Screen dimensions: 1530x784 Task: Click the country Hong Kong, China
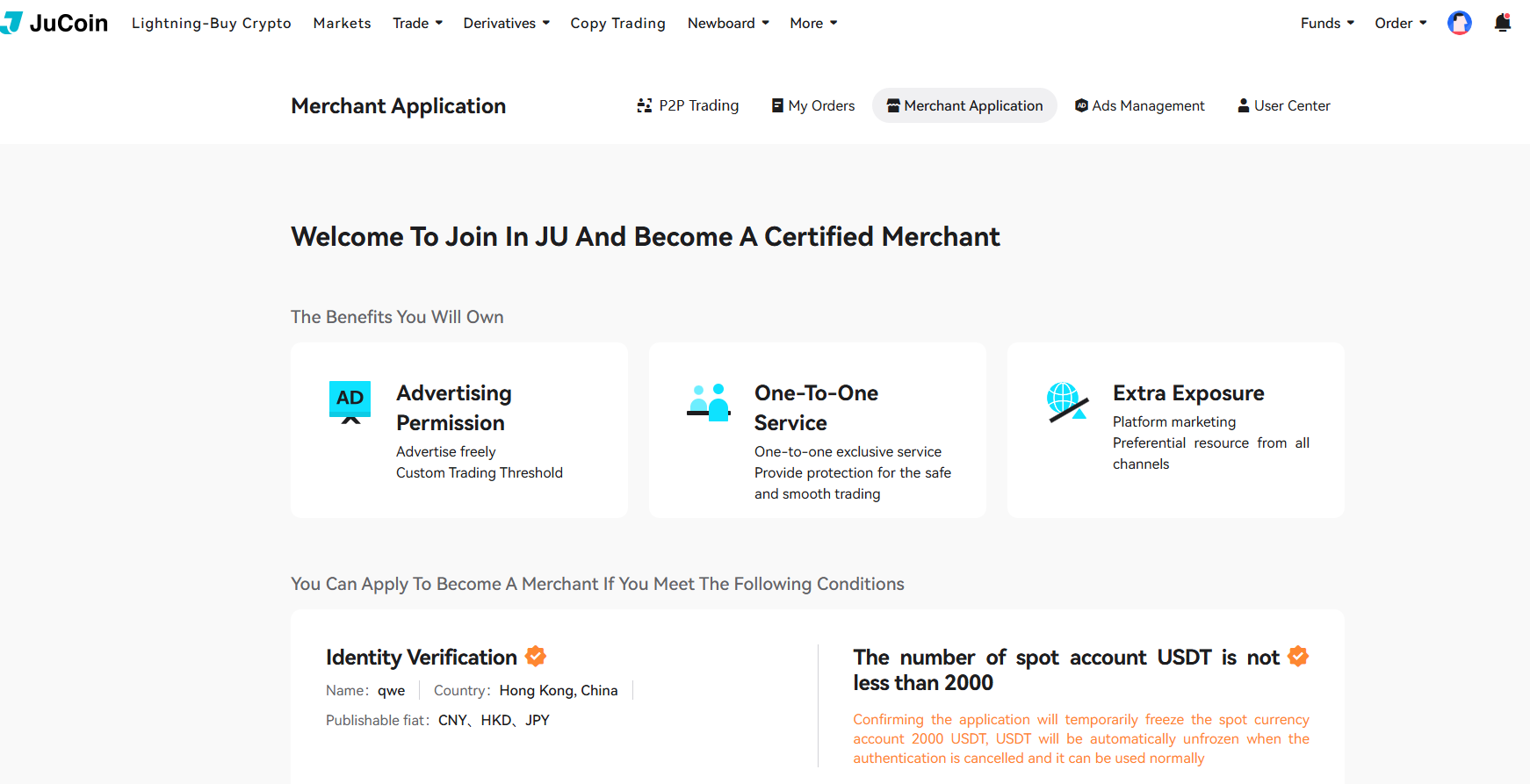[559, 690]
